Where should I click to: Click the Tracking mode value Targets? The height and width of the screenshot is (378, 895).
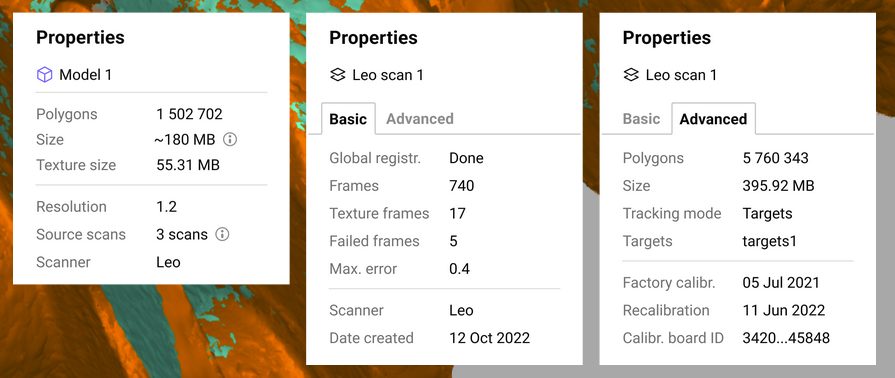click(768, 214)
